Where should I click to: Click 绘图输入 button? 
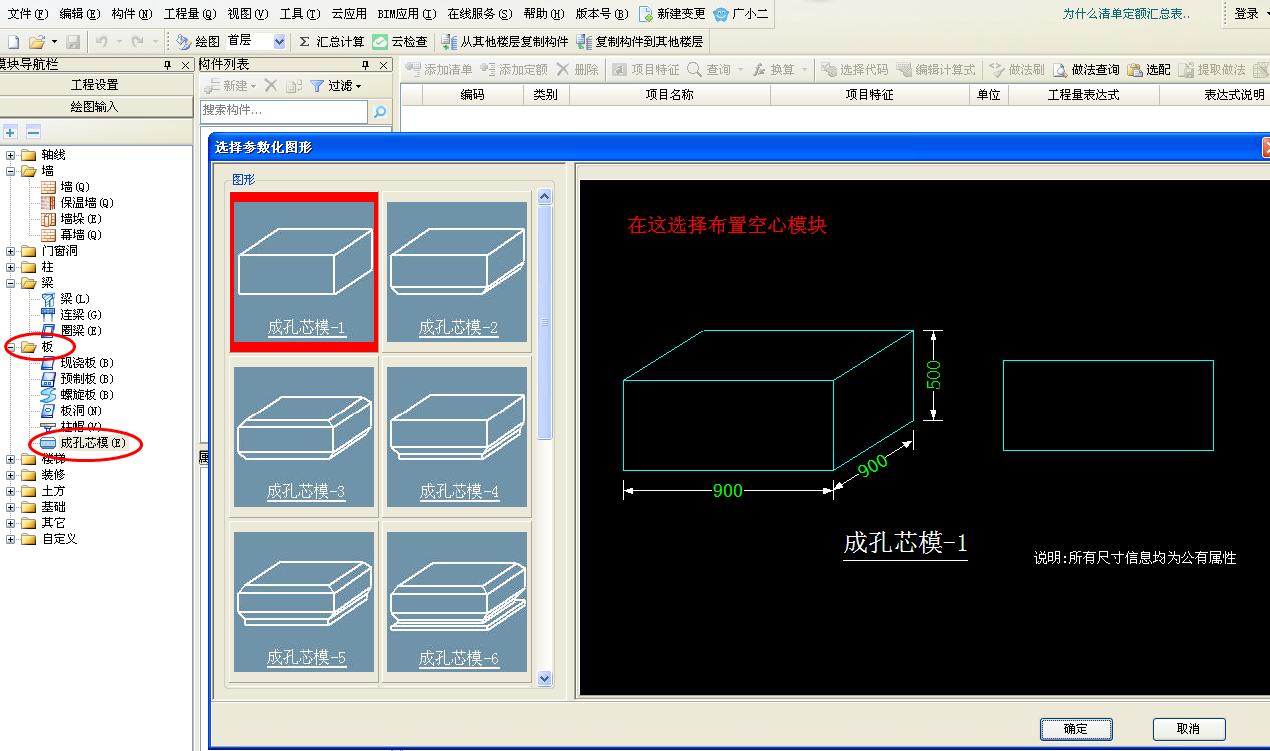tap(95, 106)
